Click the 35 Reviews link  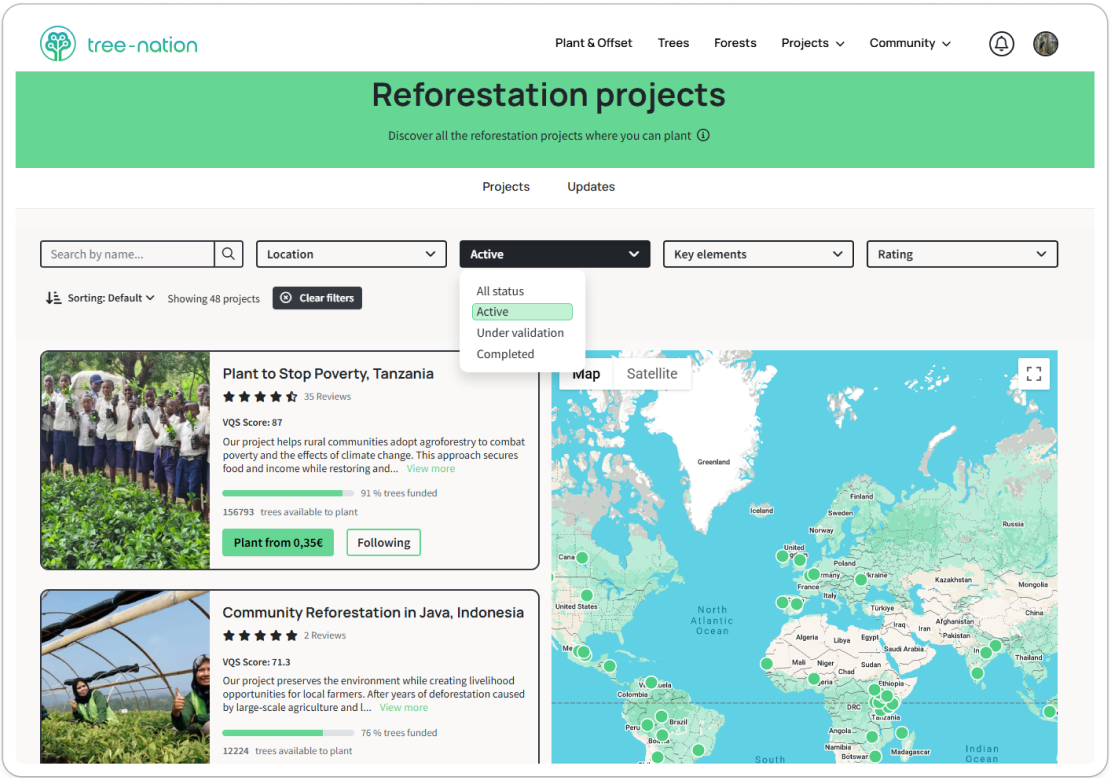[x=327, y=396]
